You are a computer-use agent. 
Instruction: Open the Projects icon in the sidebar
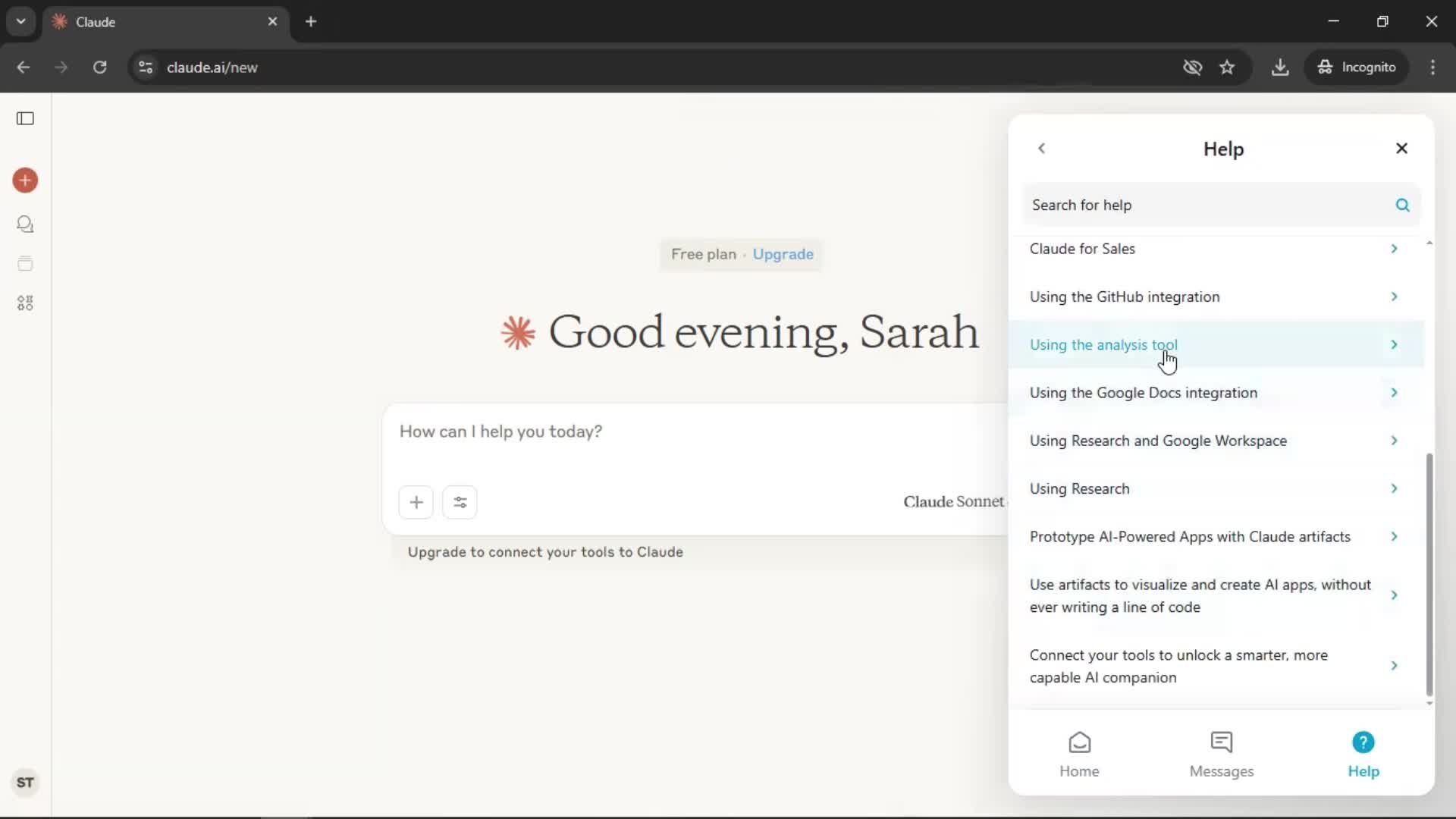click(25, 264)
